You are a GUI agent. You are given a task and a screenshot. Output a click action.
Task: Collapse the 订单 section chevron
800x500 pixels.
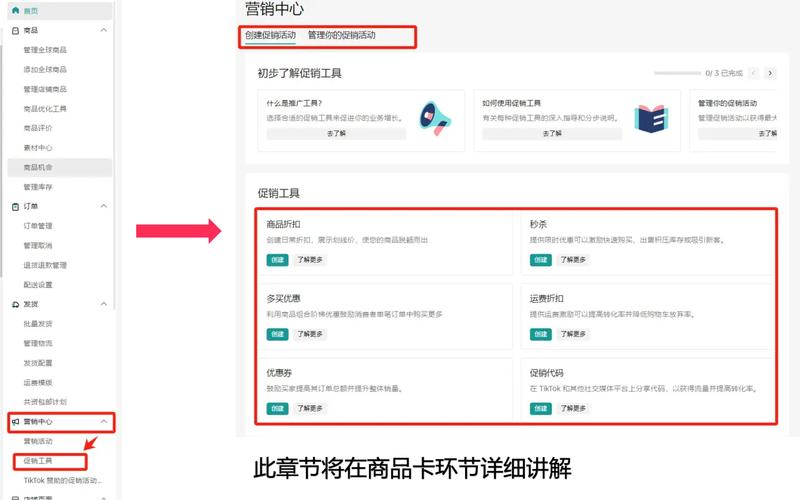click(104, 206)
